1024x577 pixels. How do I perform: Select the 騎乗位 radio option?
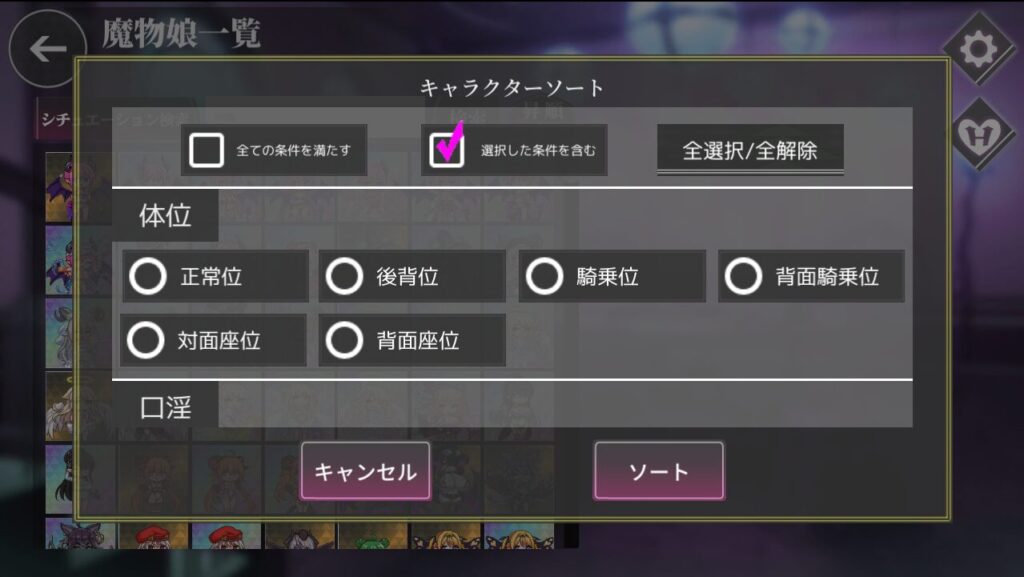(612, 276)
